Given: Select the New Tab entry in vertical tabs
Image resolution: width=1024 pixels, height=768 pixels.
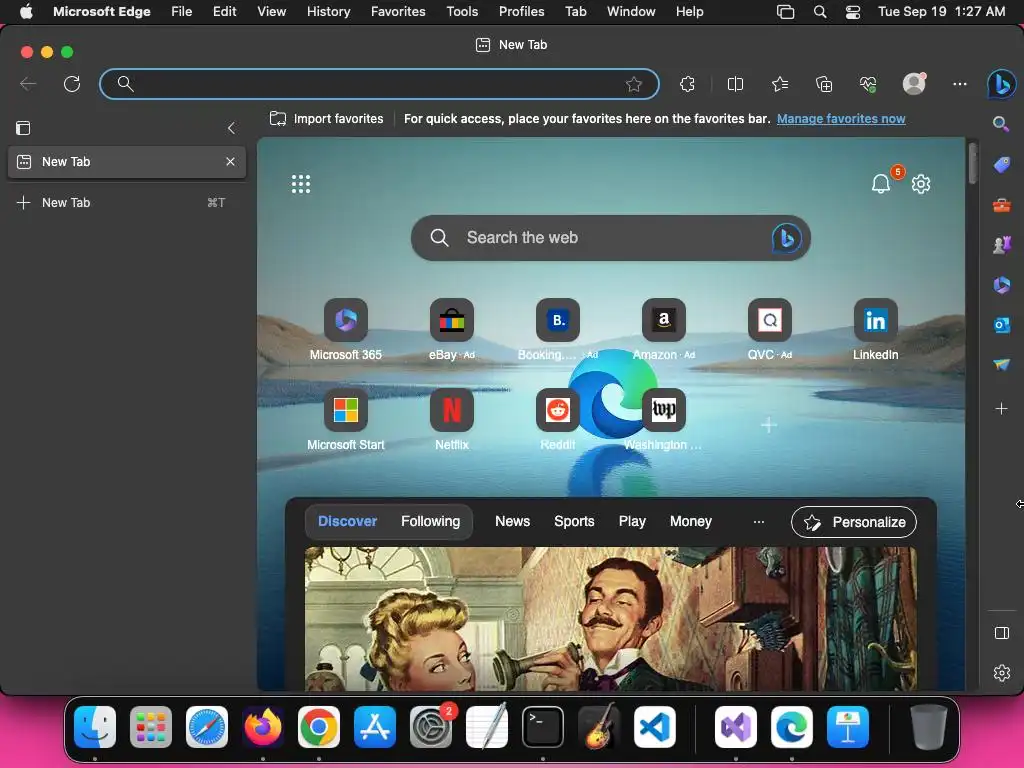Looking at the screenshot, I should click(127, 162).
